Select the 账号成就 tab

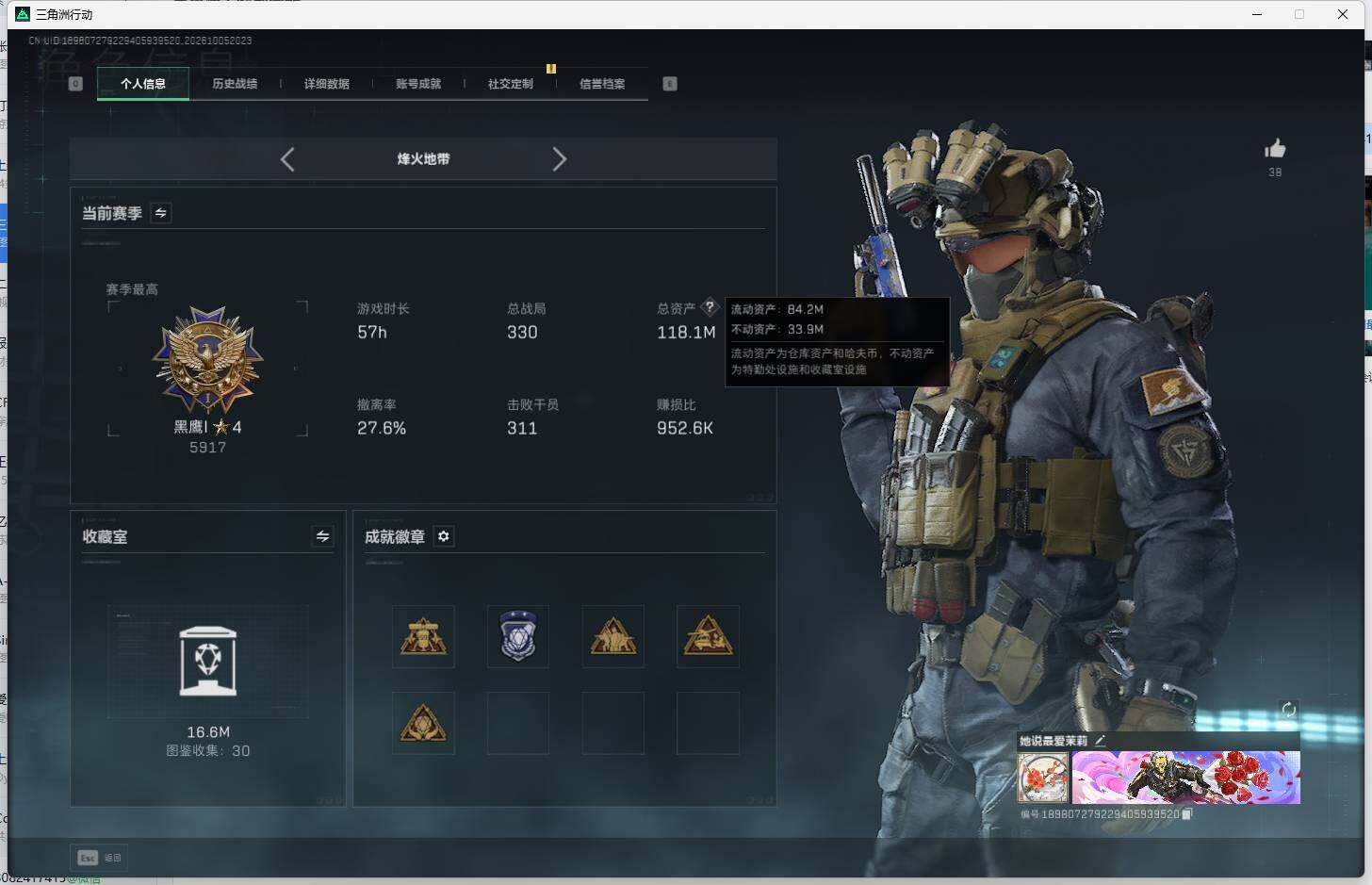coord(418,84)
